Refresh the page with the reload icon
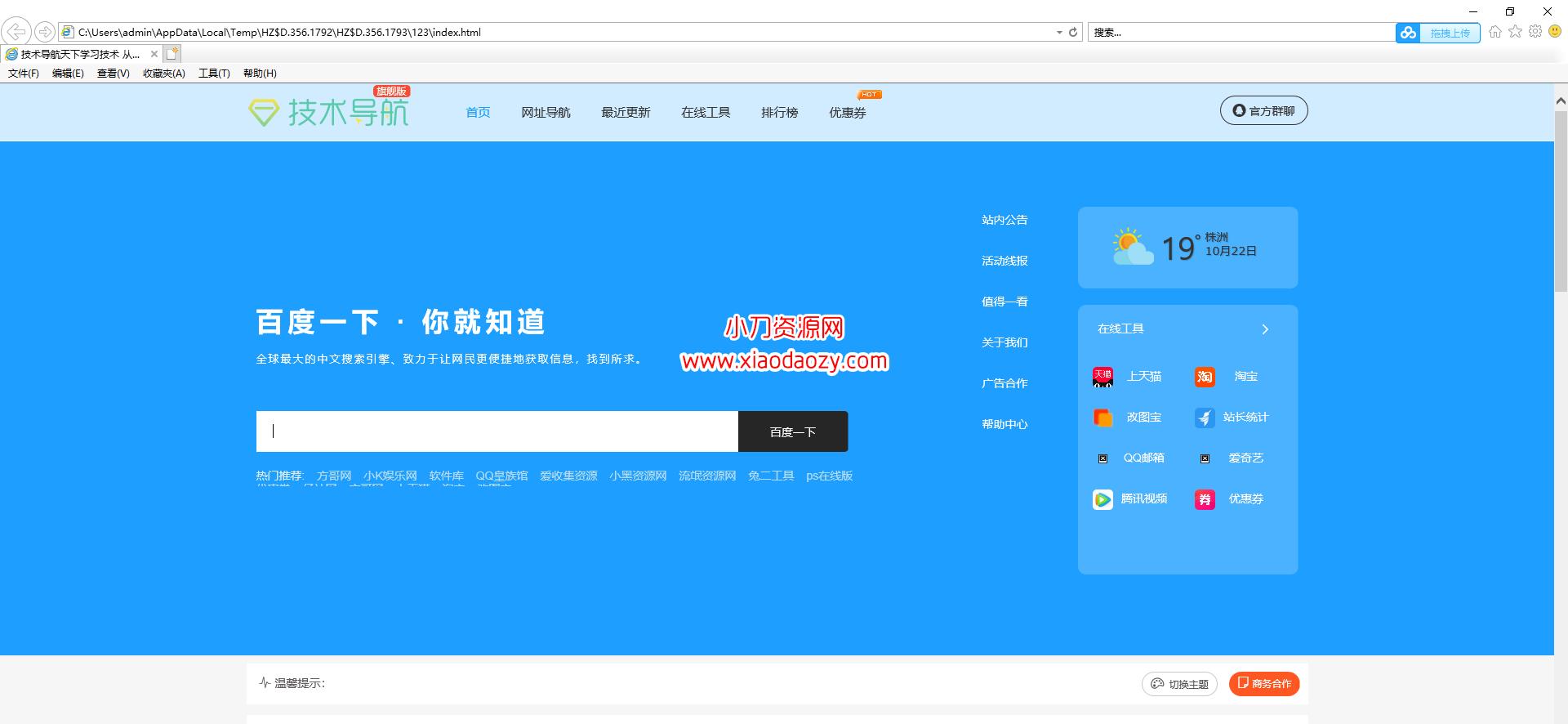The width and height of the screenshot is (1568, 724). click(x=1073, y=32)
